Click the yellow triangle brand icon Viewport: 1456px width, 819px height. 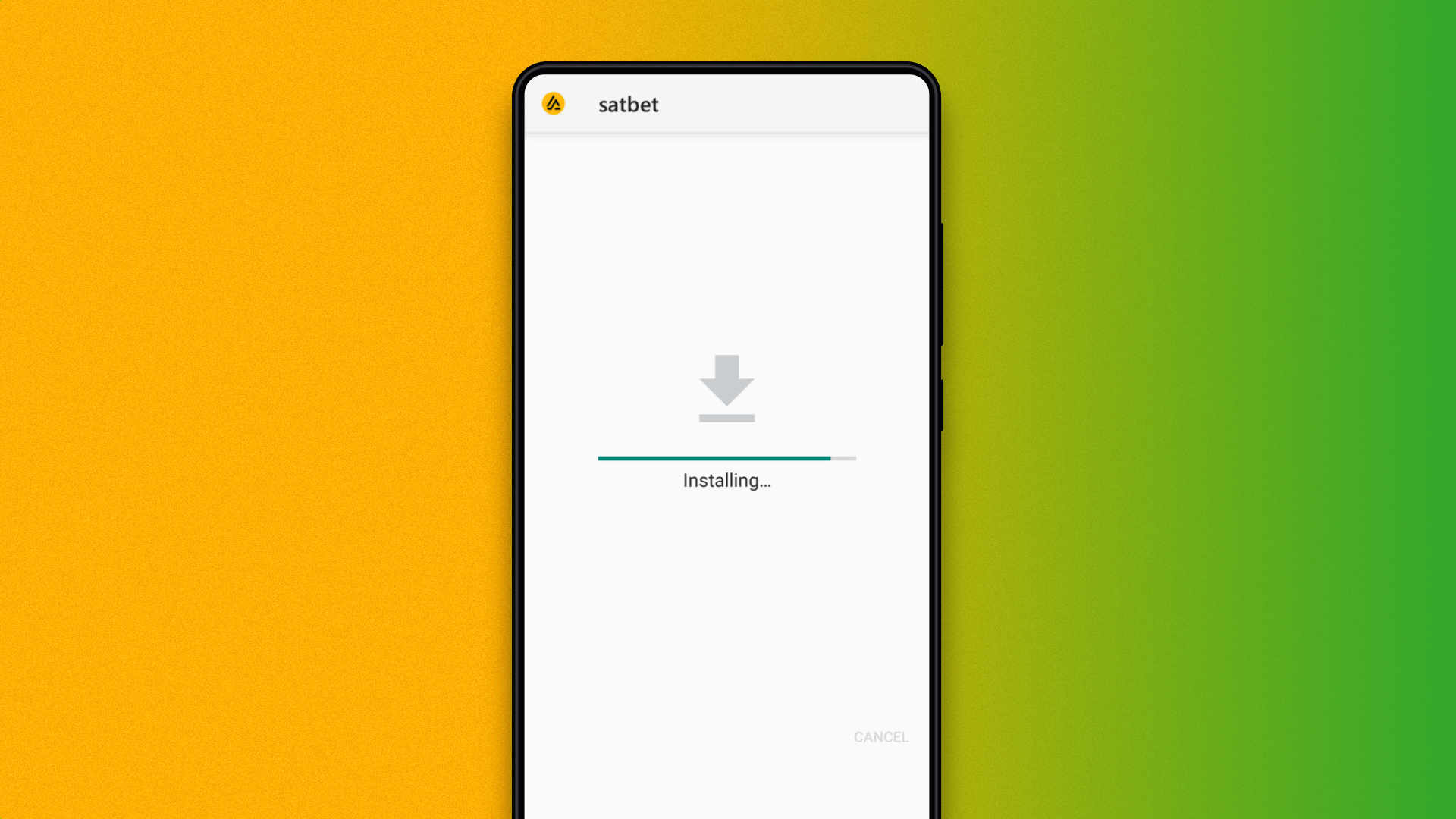tap(555, 104)
